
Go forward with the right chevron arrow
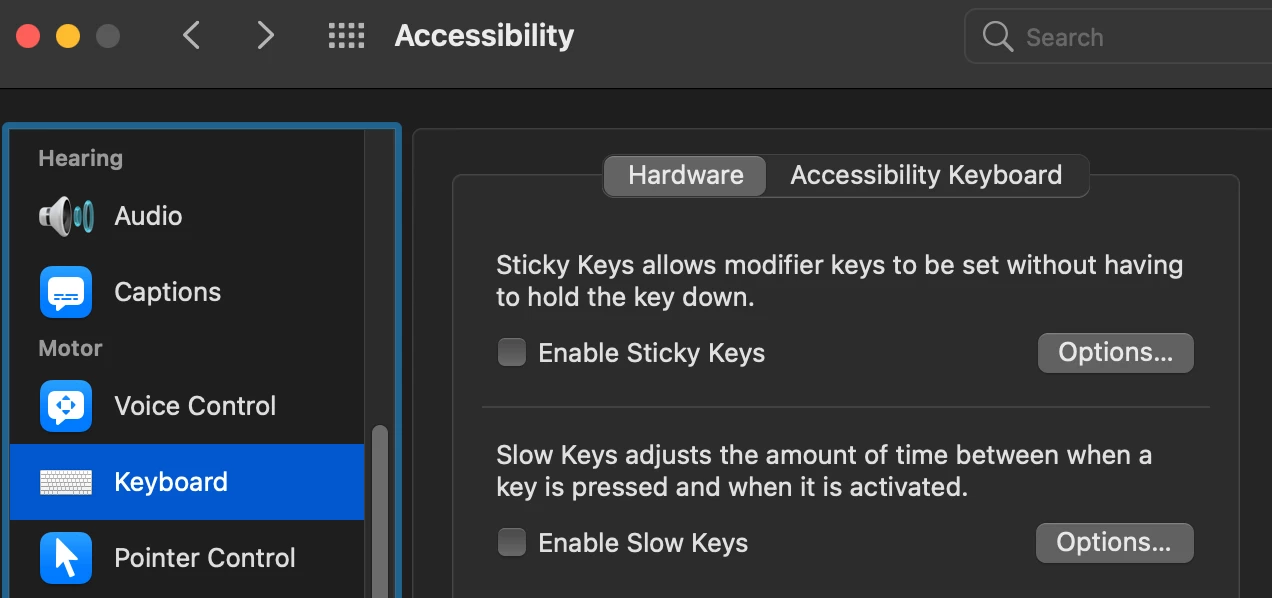tap(265, 36)
